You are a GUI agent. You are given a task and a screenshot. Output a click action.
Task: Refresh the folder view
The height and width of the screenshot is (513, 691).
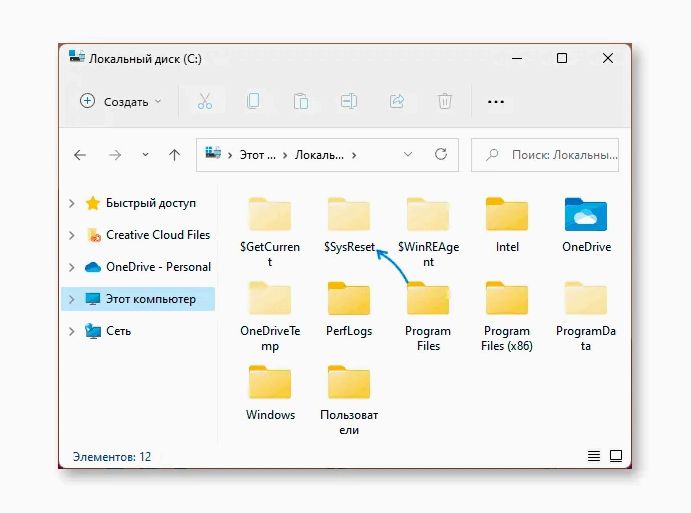pyautogui.click(x=441, y=154)
